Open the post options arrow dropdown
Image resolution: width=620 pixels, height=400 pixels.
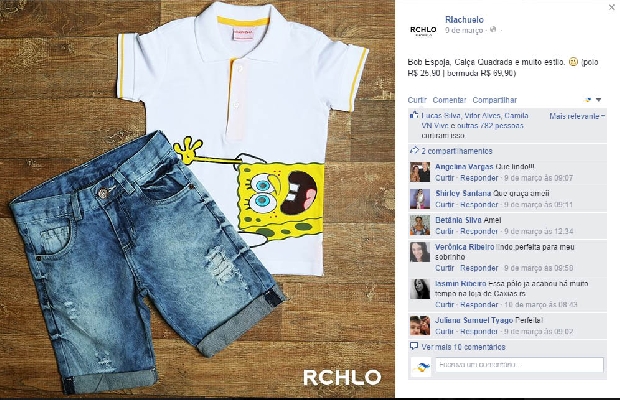(x=598, y=100)
